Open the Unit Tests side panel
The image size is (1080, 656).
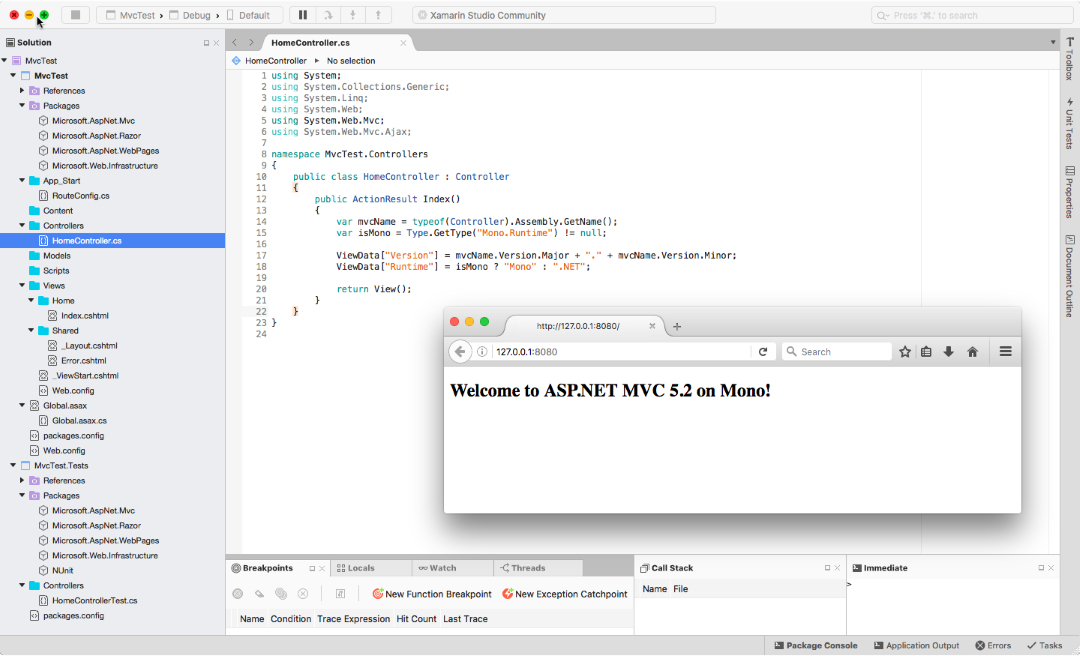[1070, 123]
